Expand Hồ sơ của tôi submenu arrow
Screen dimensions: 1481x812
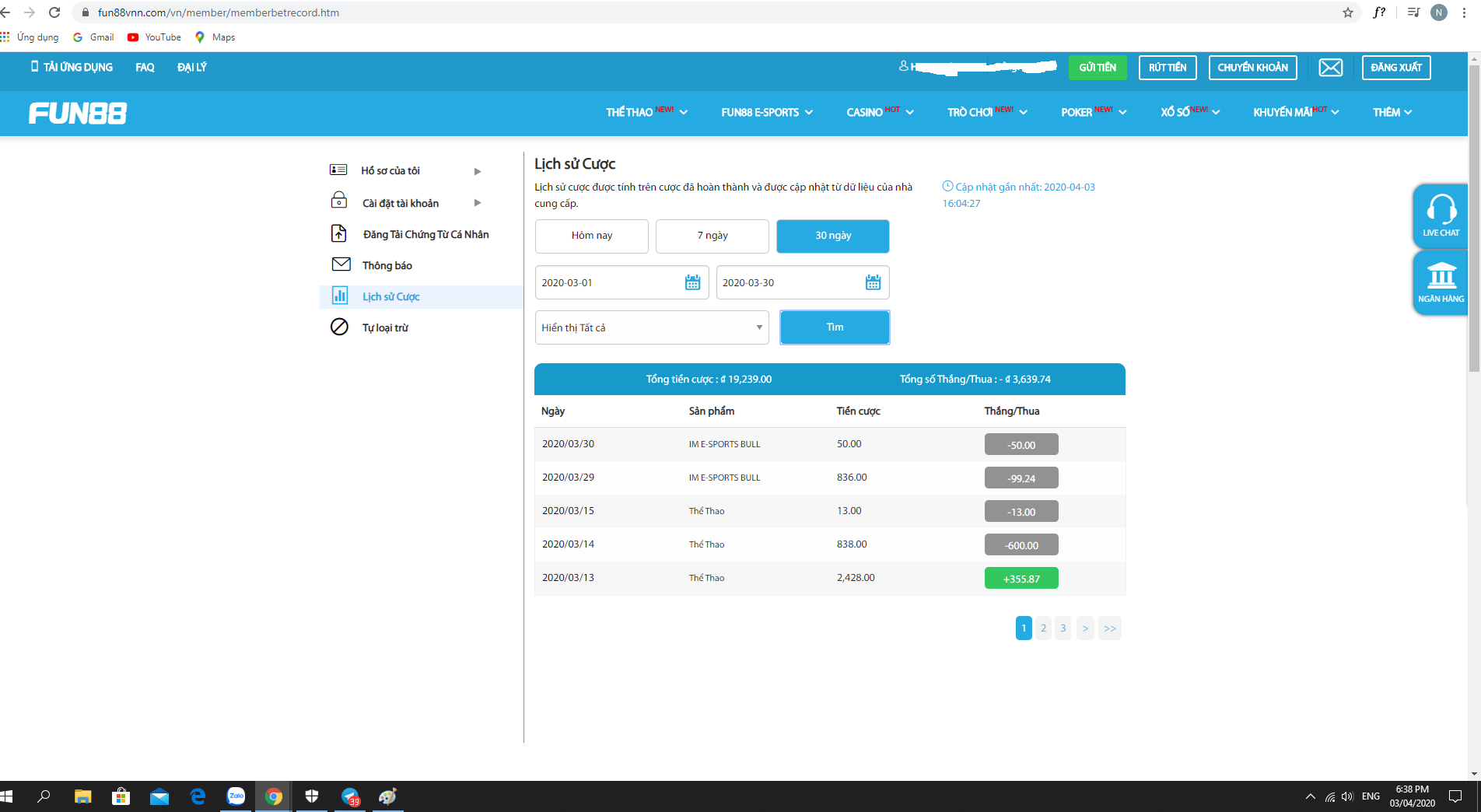(478, 171)
